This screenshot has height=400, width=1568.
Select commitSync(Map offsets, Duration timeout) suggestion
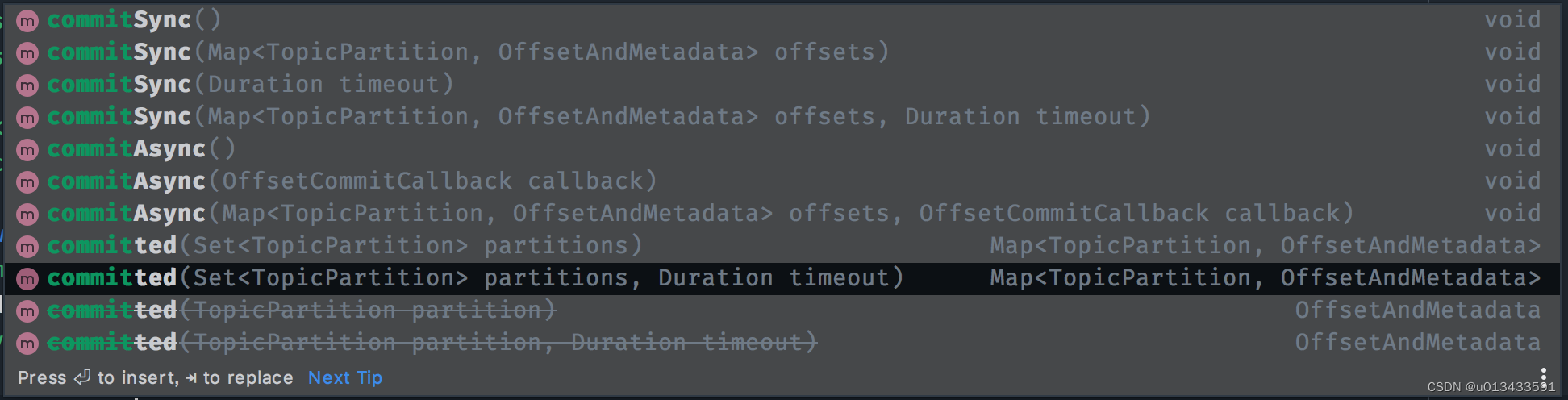598,117
